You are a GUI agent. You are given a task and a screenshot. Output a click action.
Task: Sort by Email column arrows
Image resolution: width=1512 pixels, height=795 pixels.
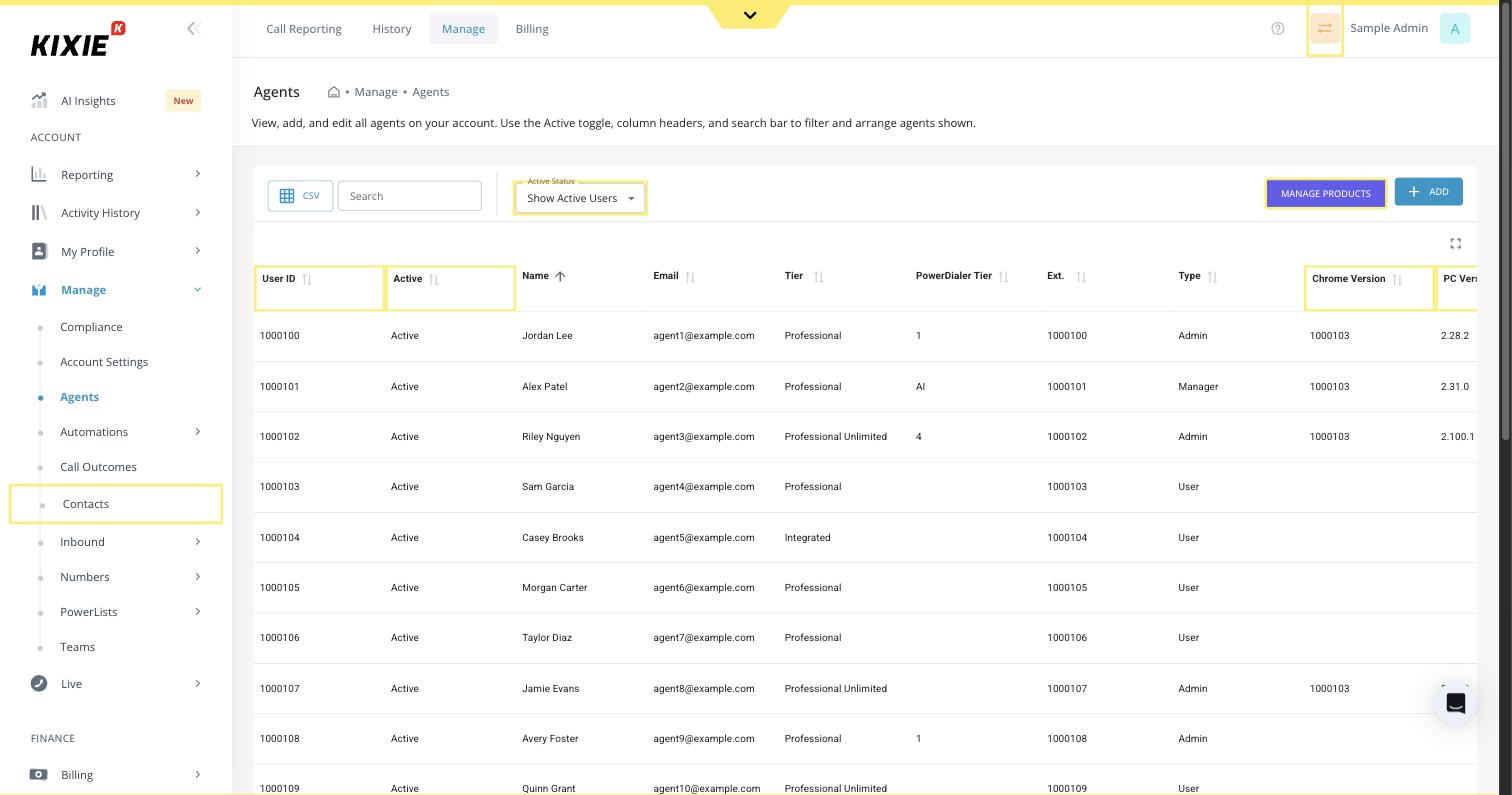[690, 277]
